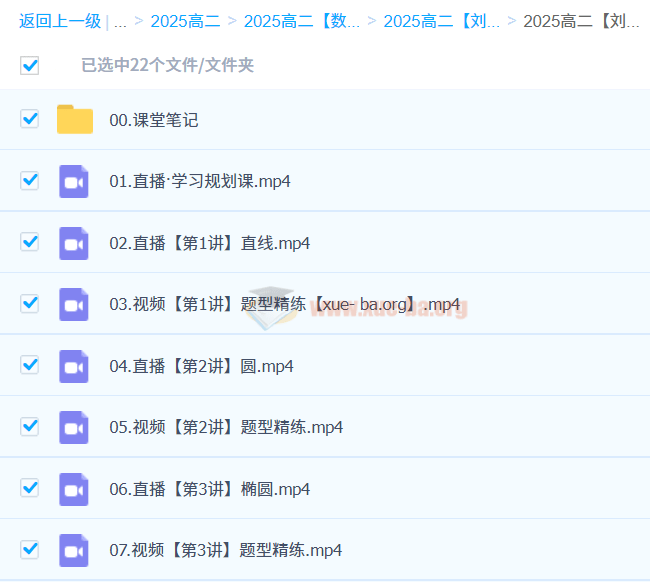Go to 2025高二 breadcrumb folder
The width and height of the screenshot is (650, 582).
point(185,21)
